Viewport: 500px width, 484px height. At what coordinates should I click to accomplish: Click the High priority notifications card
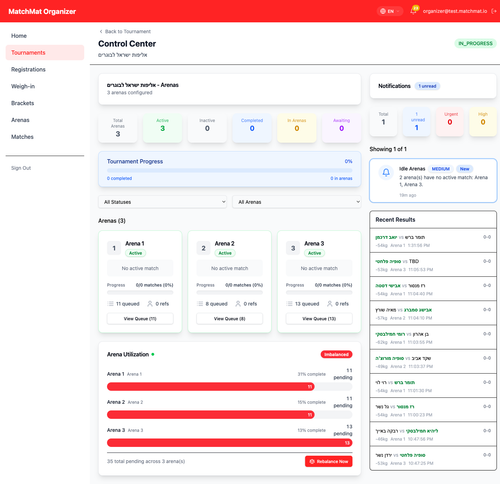[483, 122]
